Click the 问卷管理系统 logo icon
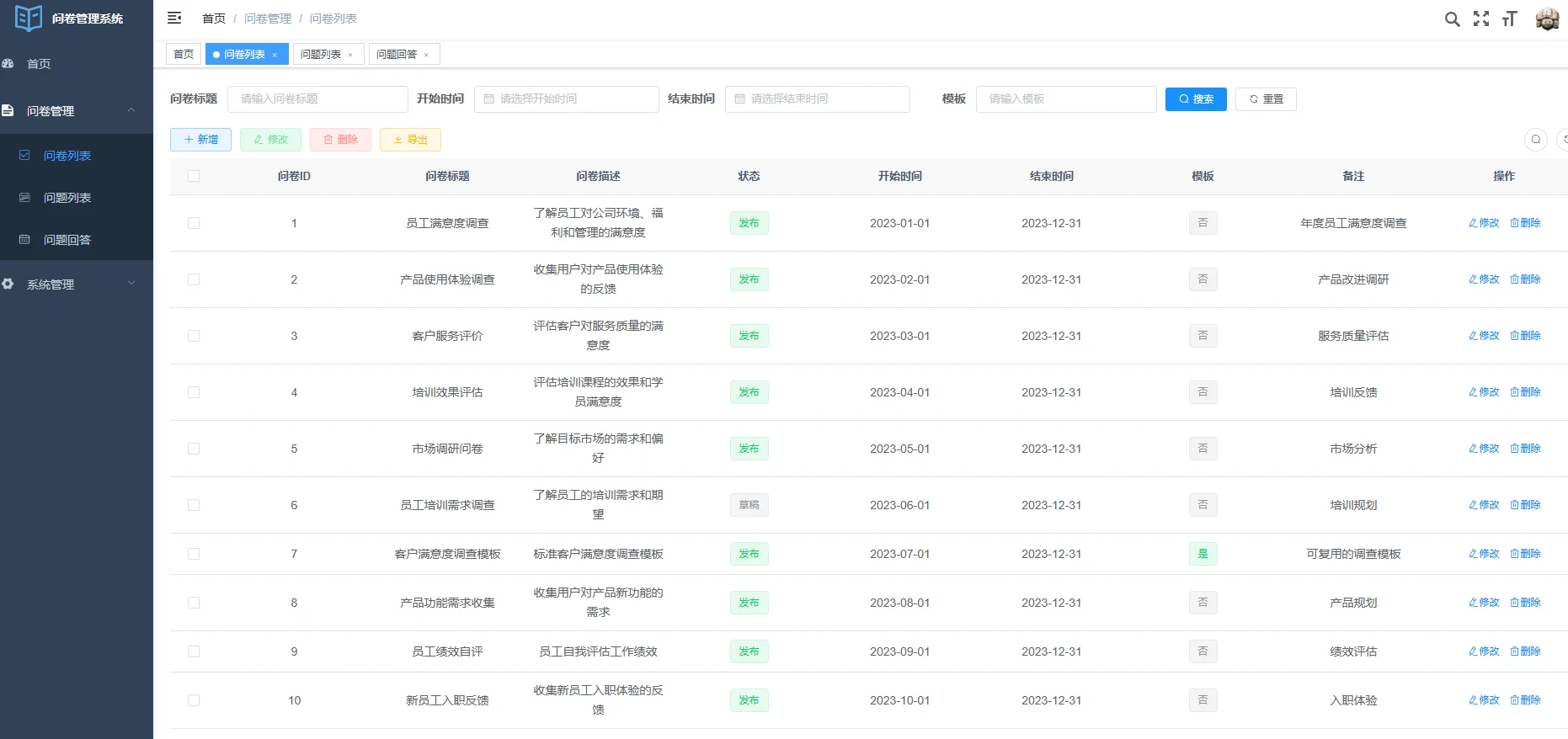Viewport: 1568px width, 739px height. (x=29, y=18)
